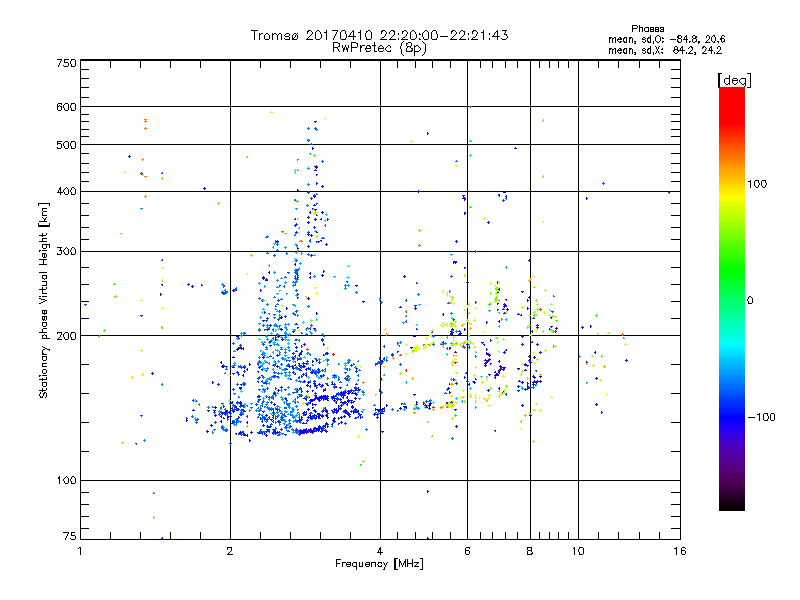Click the phase colorbar

(732, 298)
